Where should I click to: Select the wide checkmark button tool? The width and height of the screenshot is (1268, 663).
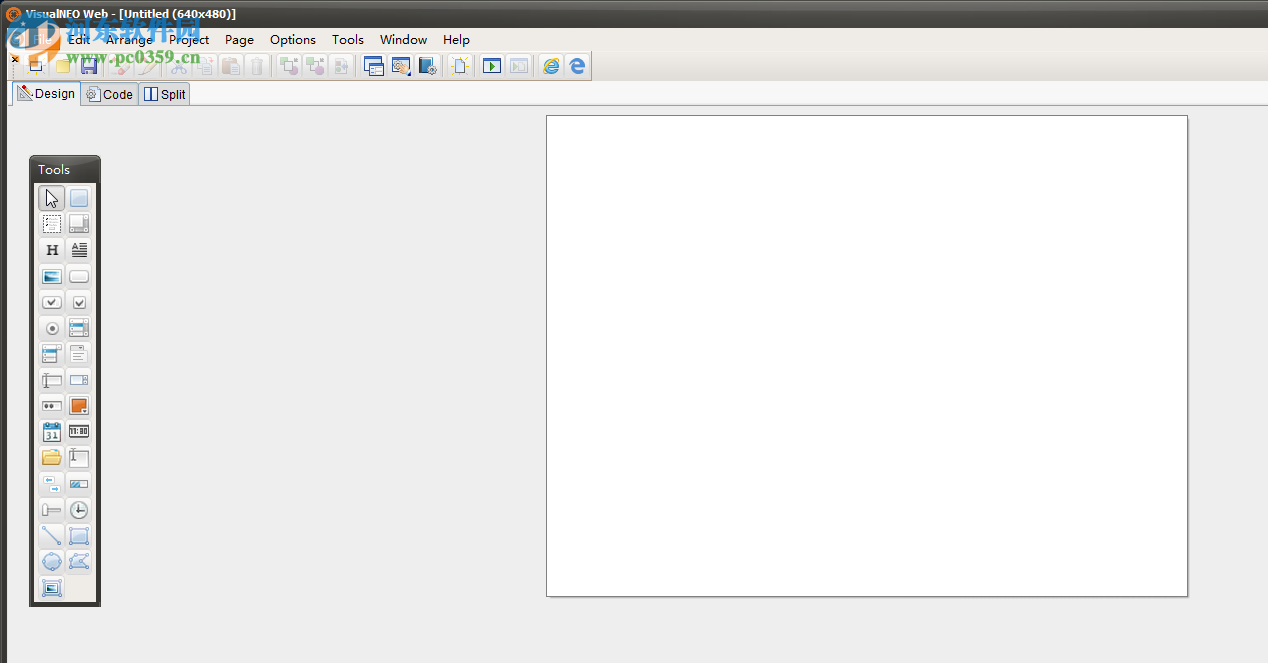point(52,302)
